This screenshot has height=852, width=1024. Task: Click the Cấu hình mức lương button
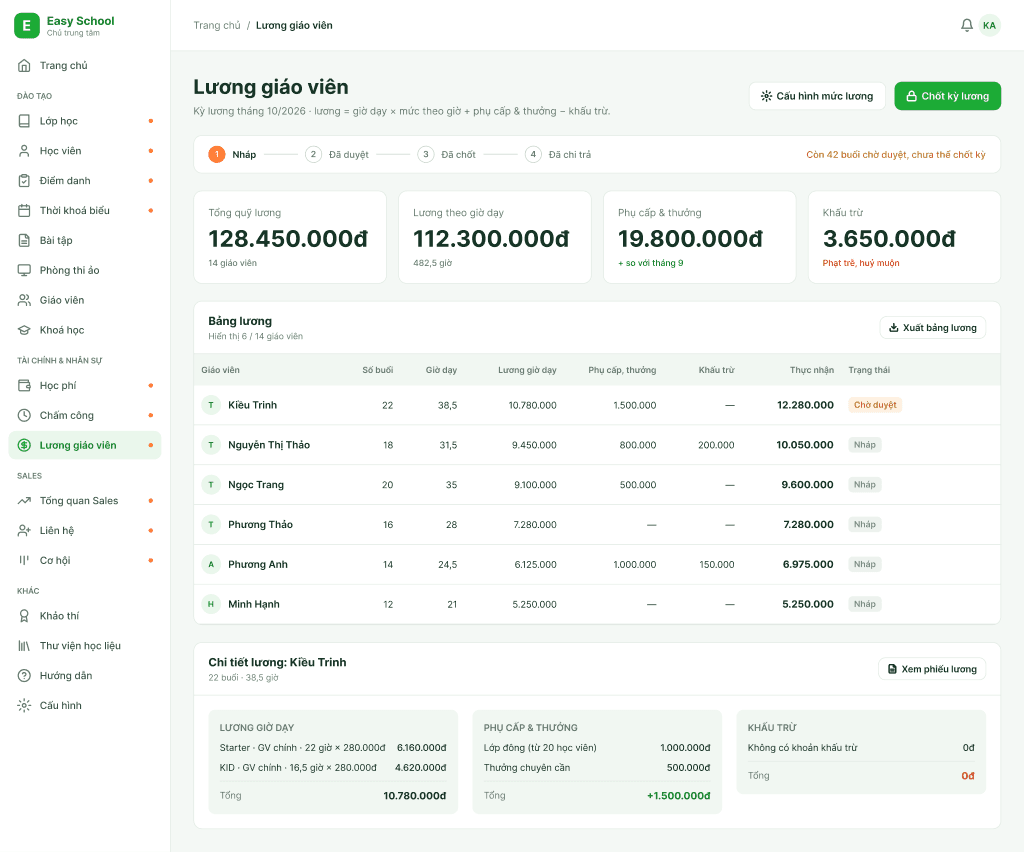(817, 96)
